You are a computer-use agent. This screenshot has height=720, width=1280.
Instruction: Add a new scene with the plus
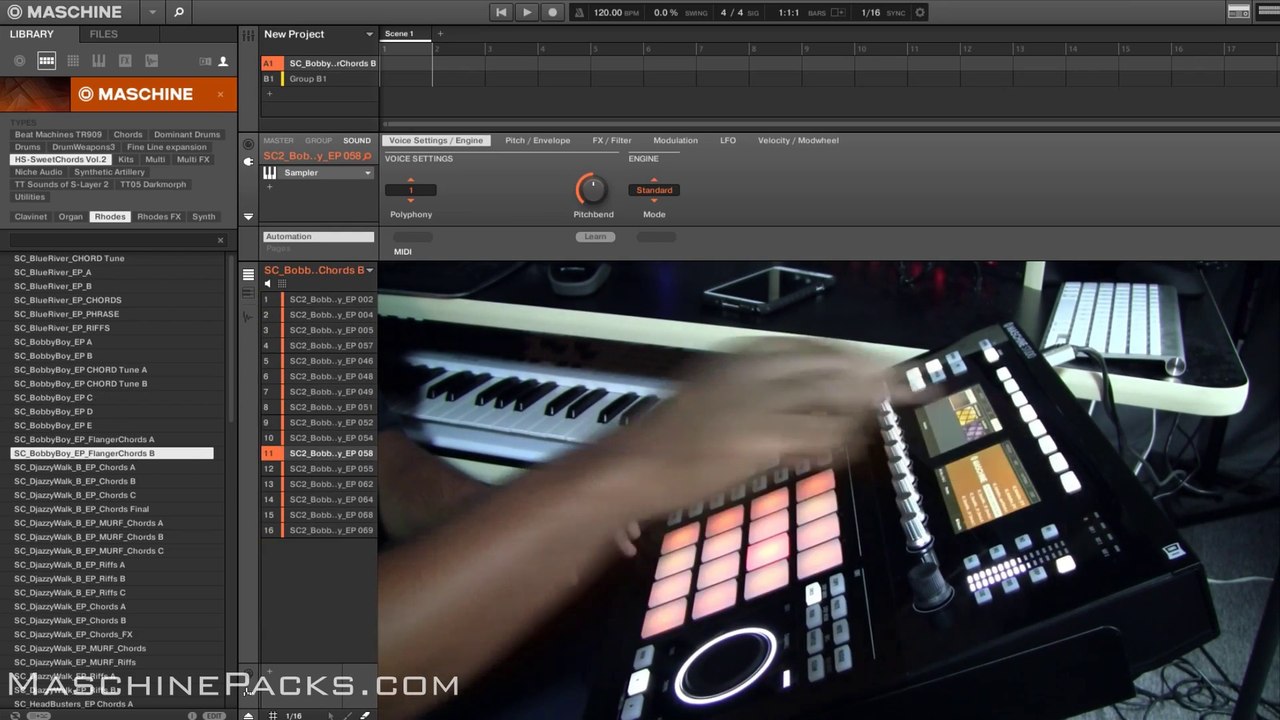coord(439,34)
